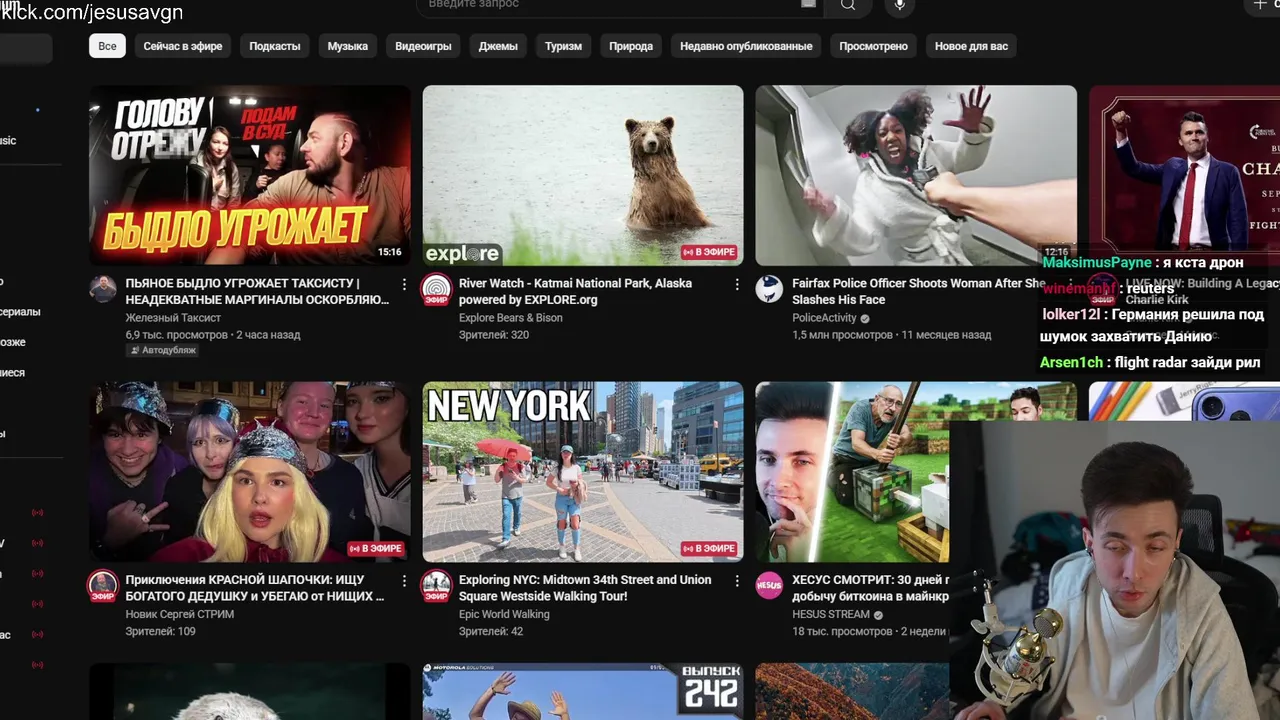Click Epic World Walking channel name
This screenshot has width=1280, height=720.
pos(504,614)
